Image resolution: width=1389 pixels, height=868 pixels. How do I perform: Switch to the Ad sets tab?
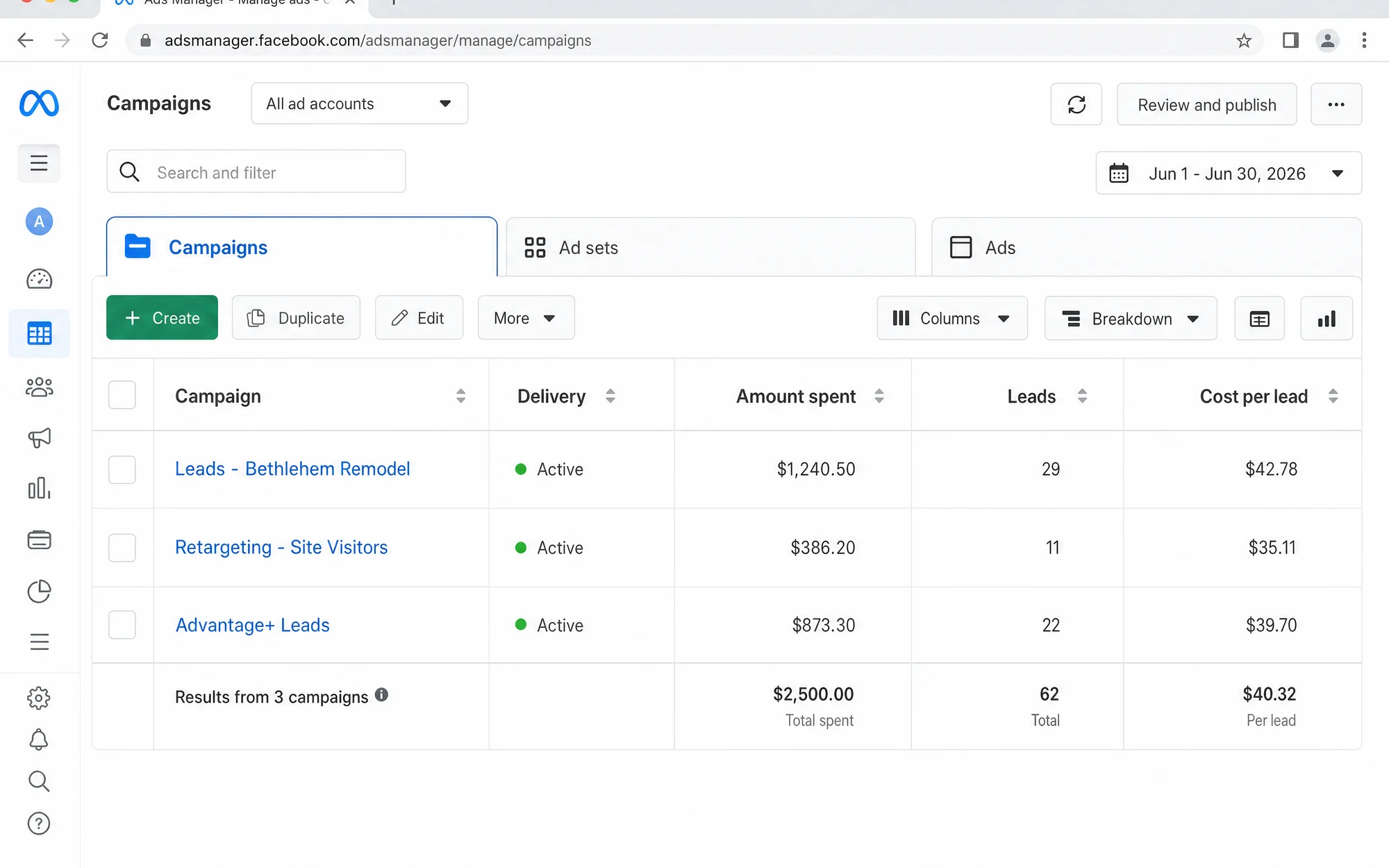click(710, 247)
